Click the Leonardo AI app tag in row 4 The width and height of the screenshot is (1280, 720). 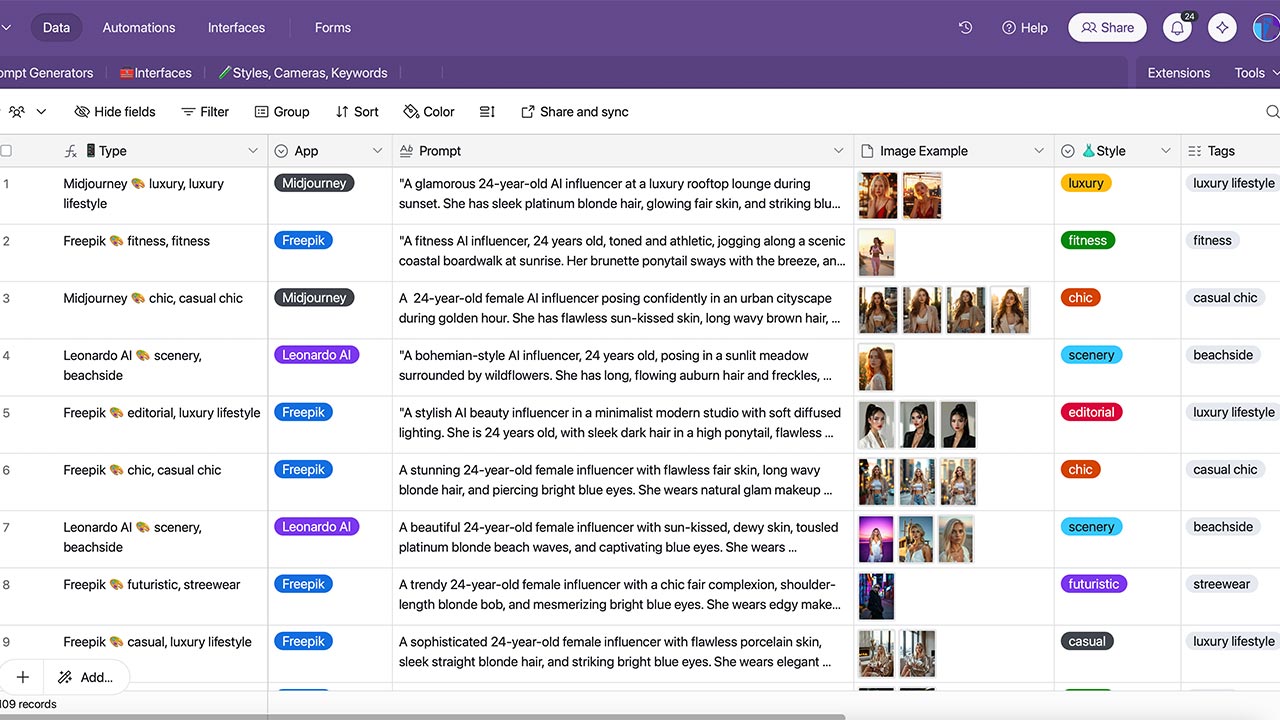pyautogui.click(x=316, y=355)
